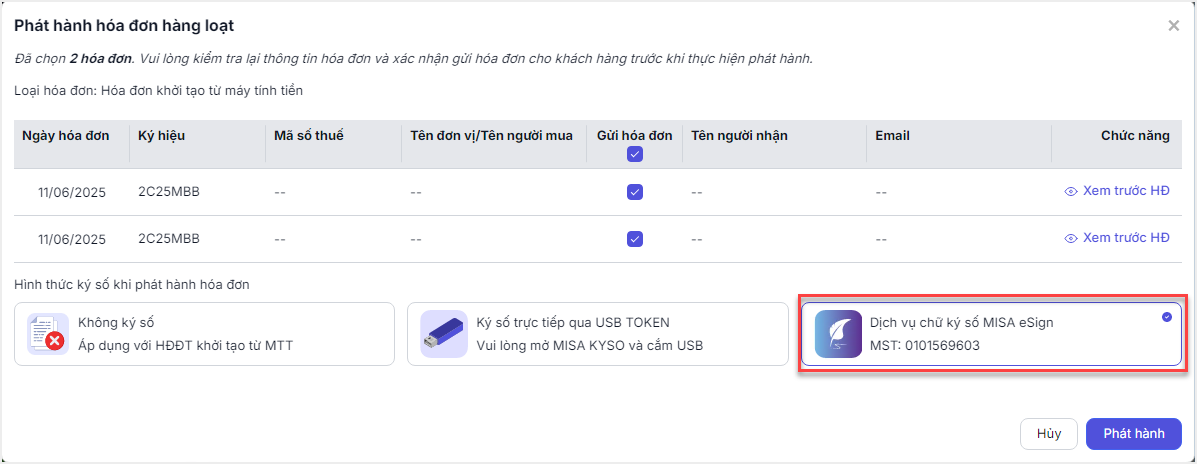Screen dimensions: 1197x464
Task: Click the 'Phát hành' button
Action: pos(1133,434)
